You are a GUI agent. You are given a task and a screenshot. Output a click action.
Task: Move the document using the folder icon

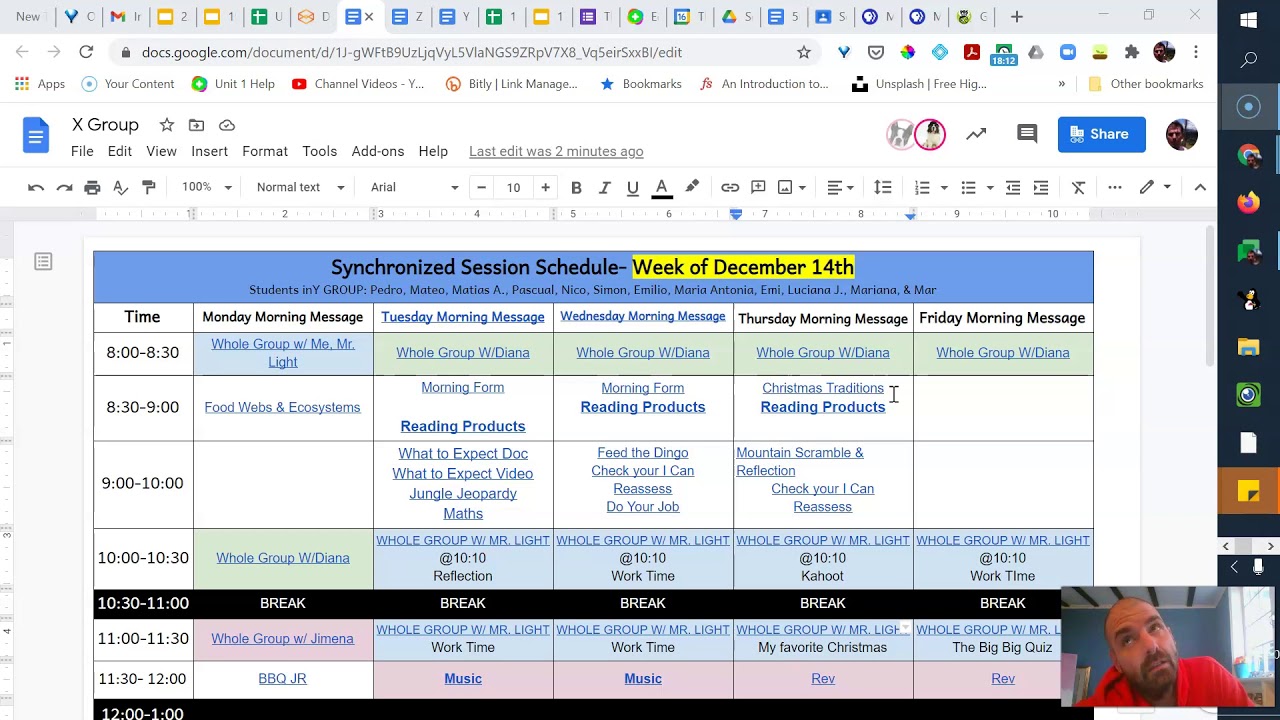coord(196,125)
